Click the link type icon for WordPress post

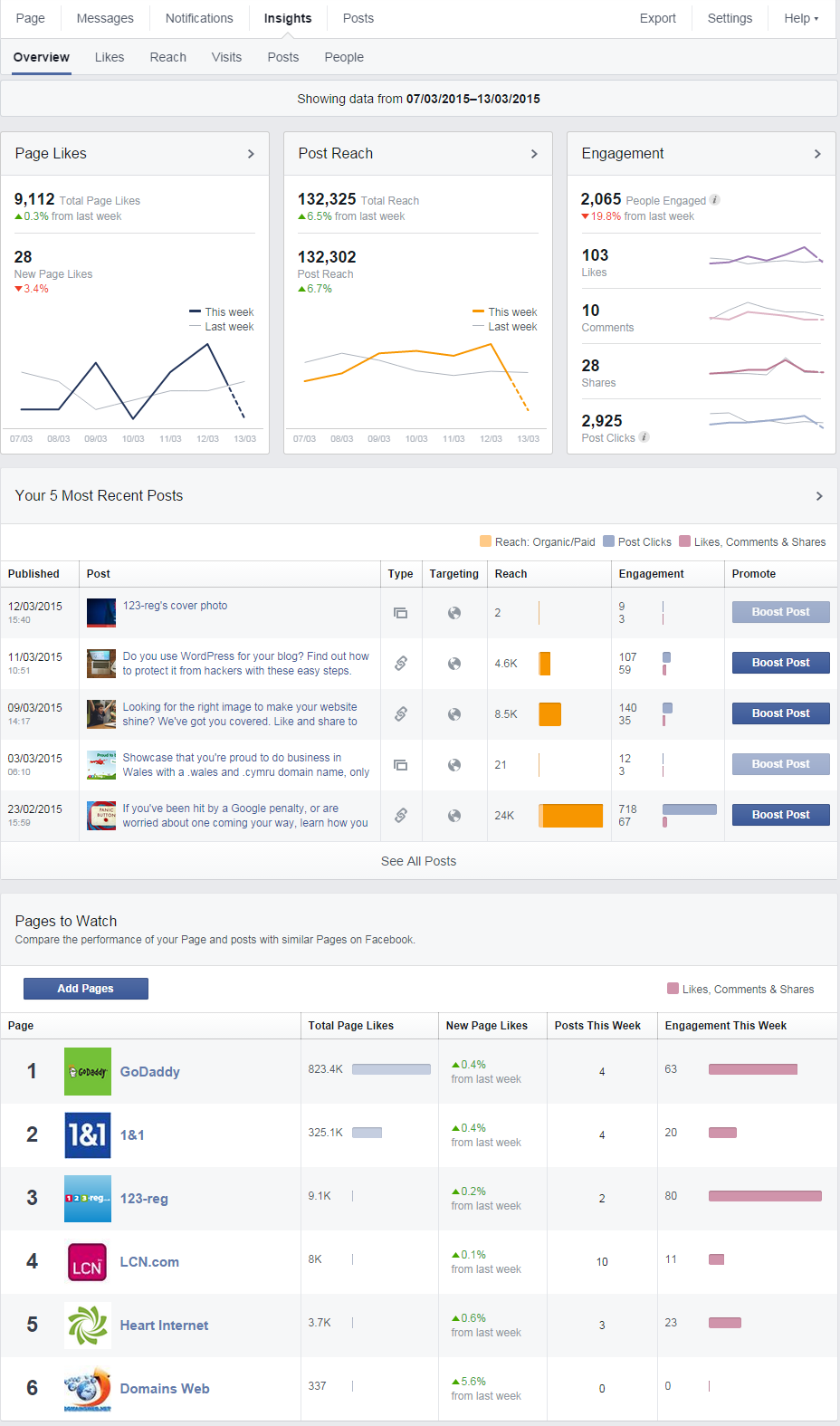tap(400, 664)
